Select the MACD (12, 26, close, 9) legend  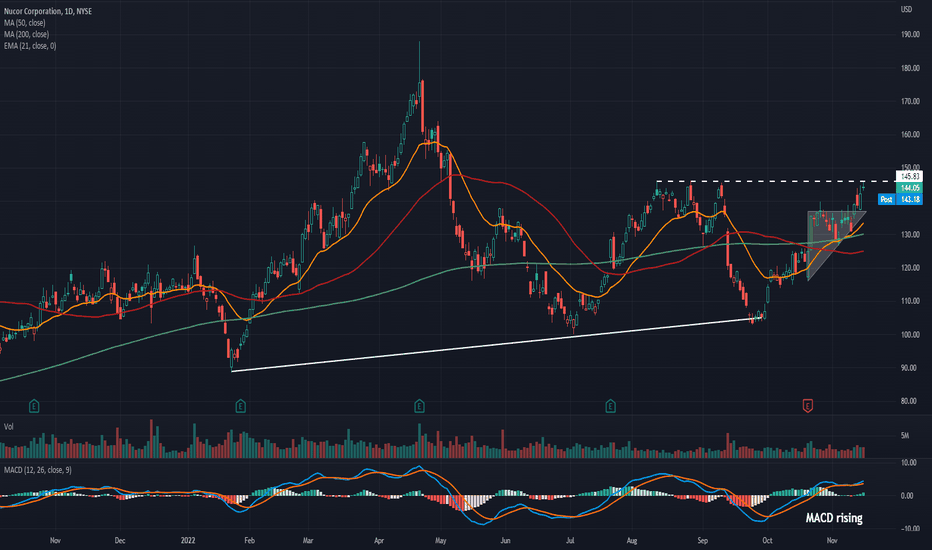[37, 470]
